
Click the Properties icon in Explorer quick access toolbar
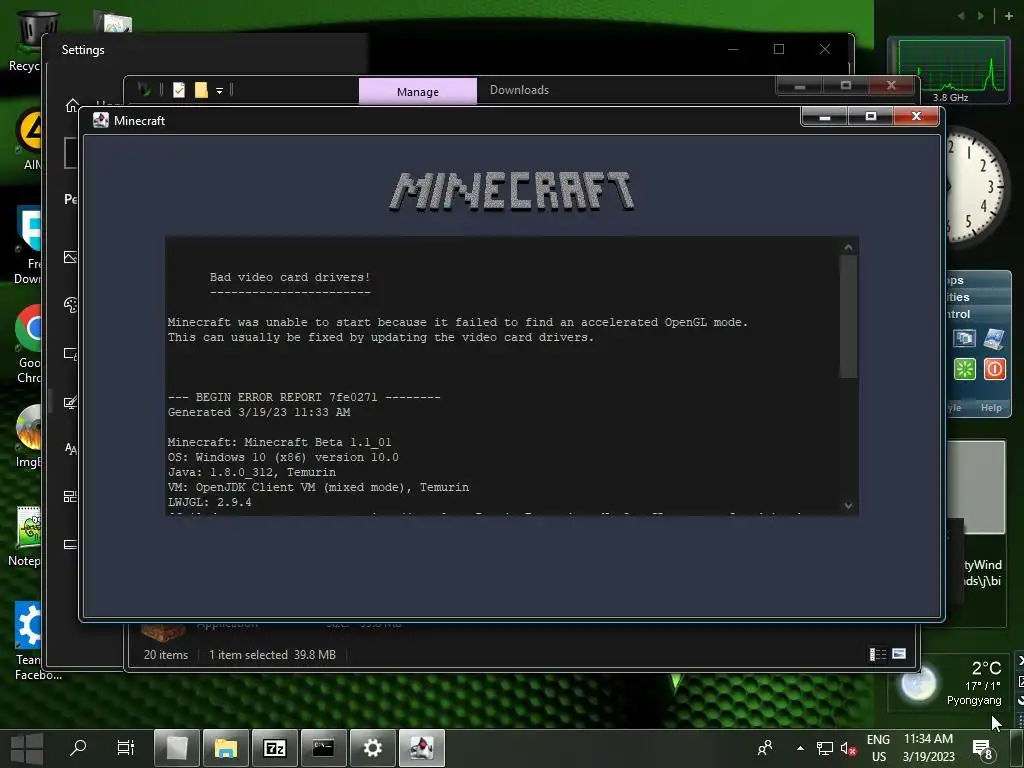(x=179, y=90)
